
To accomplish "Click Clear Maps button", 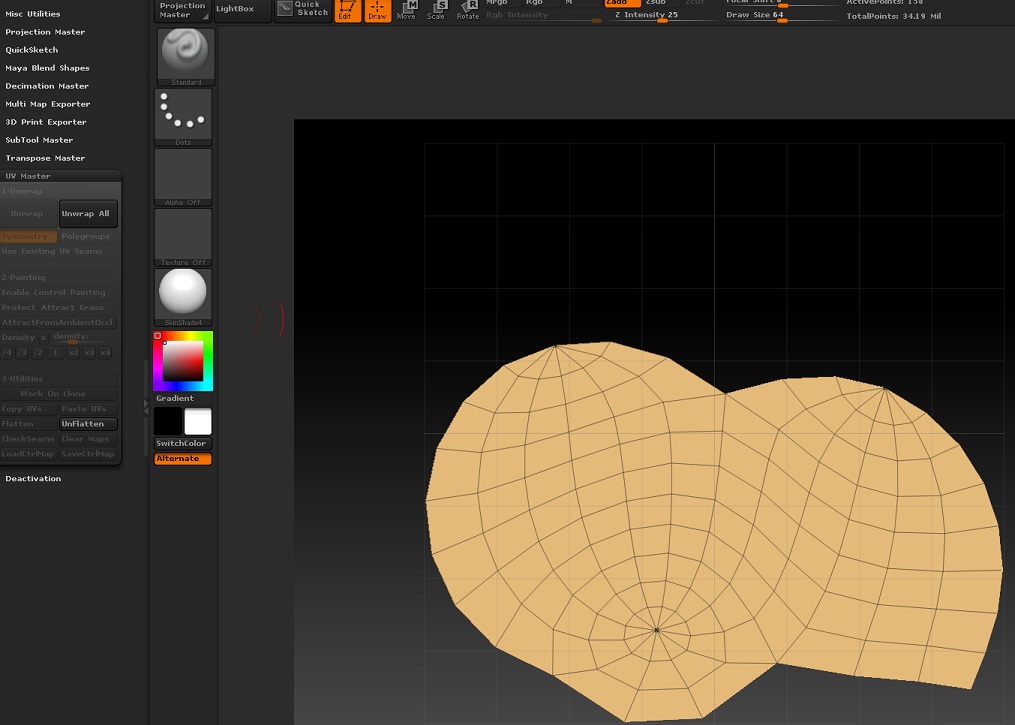I will [89, 439].
